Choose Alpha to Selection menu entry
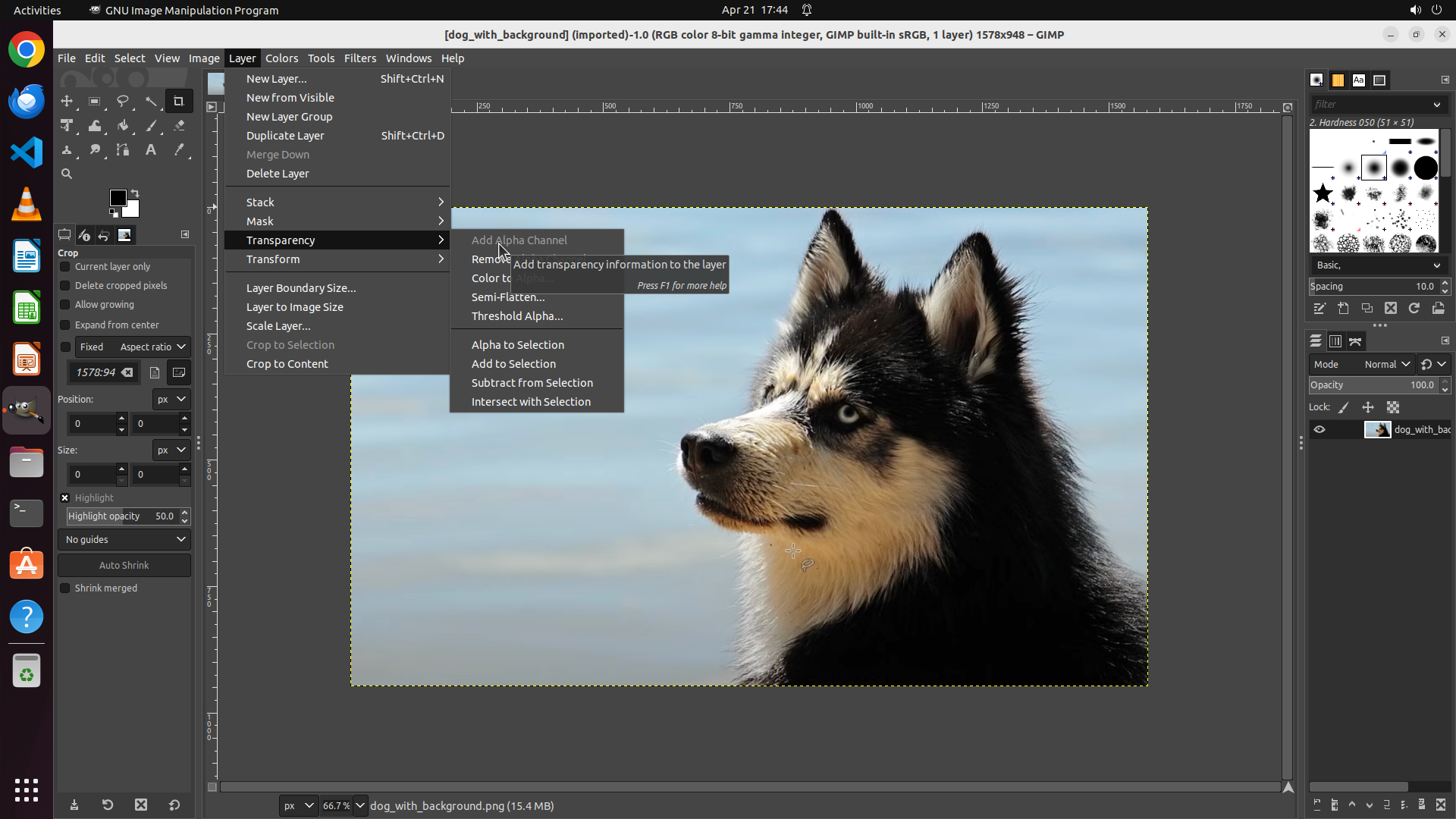1456x819 pixels. tap(517, 345)
